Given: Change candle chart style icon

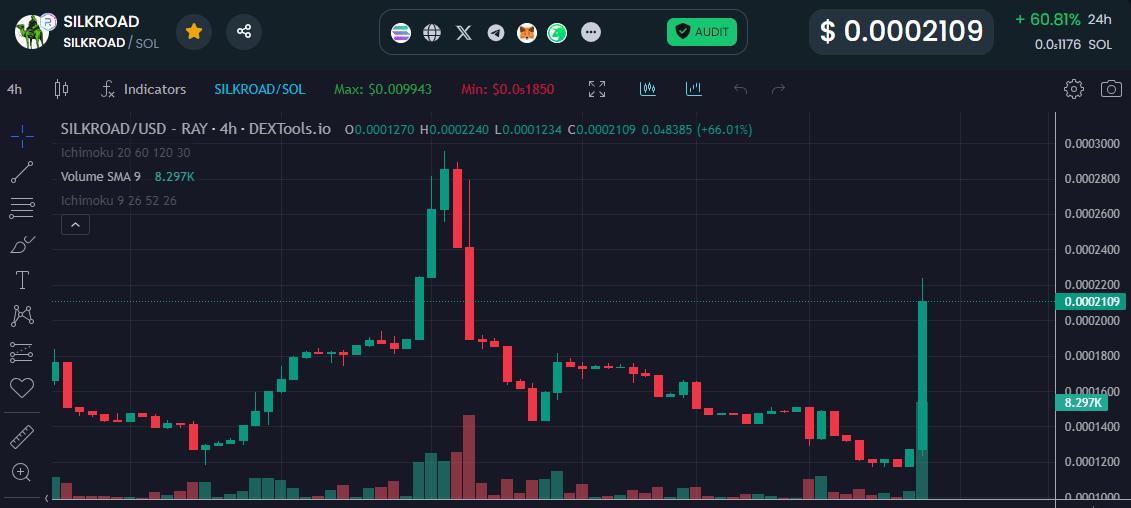Looking at the screenshot, I should pyautogui.click(x=61, y=89).
